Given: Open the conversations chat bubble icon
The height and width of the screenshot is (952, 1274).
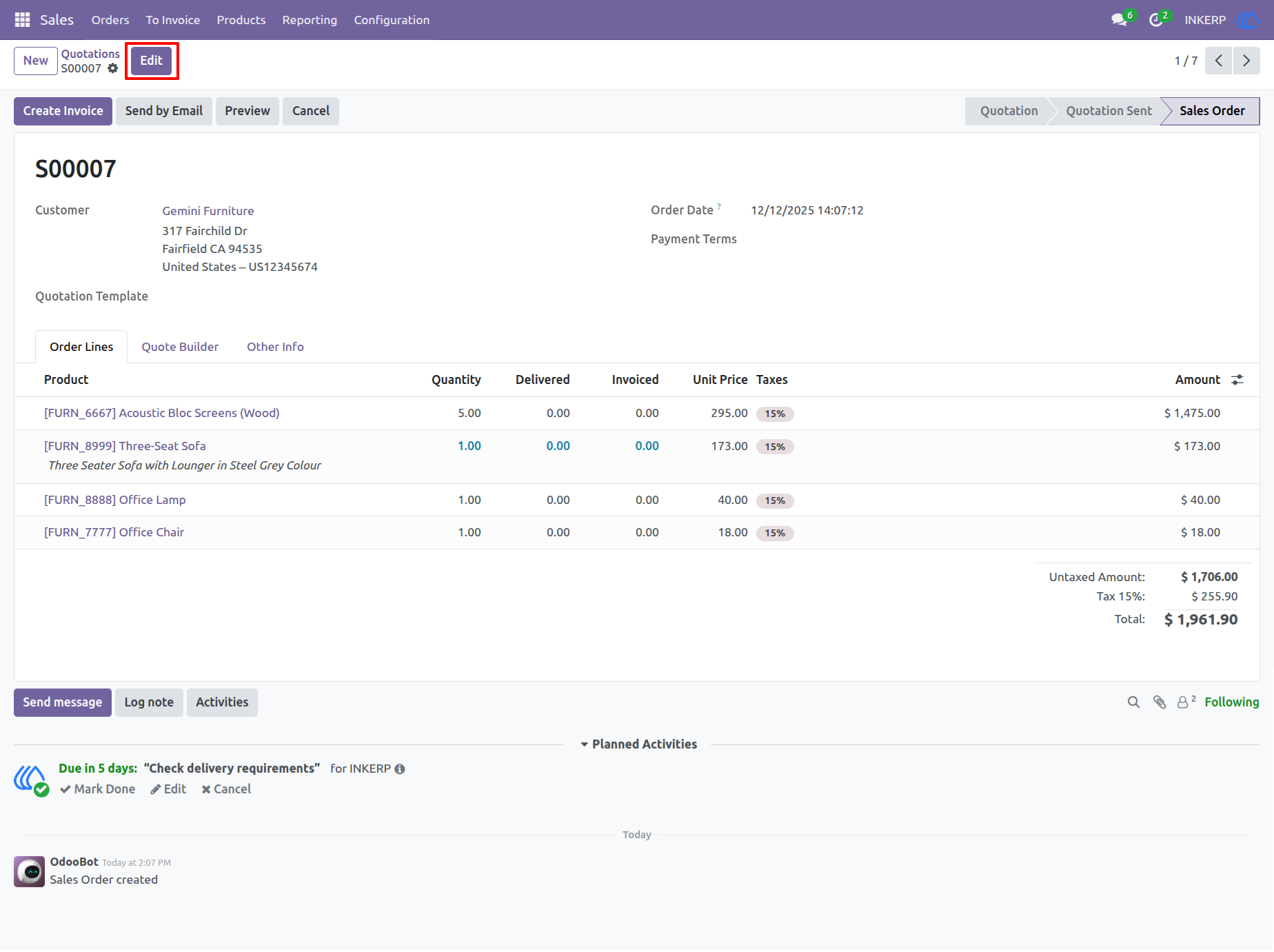Looking at the screenshot, I should [x=1119, y=20].
